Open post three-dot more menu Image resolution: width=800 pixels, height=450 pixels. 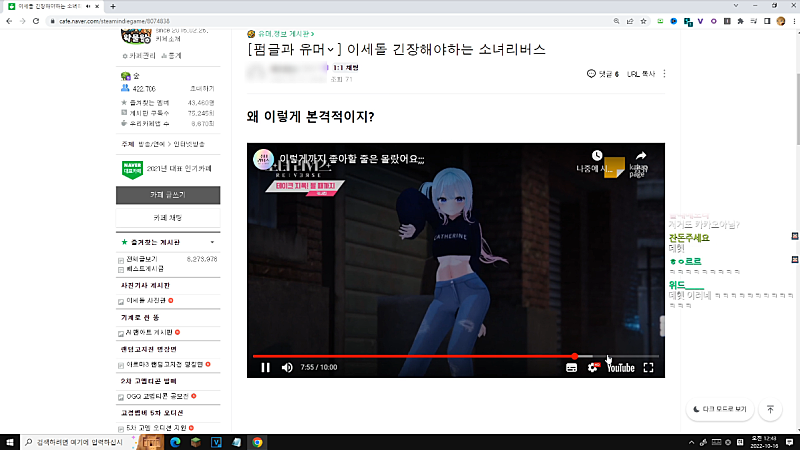tap(664, 74)
